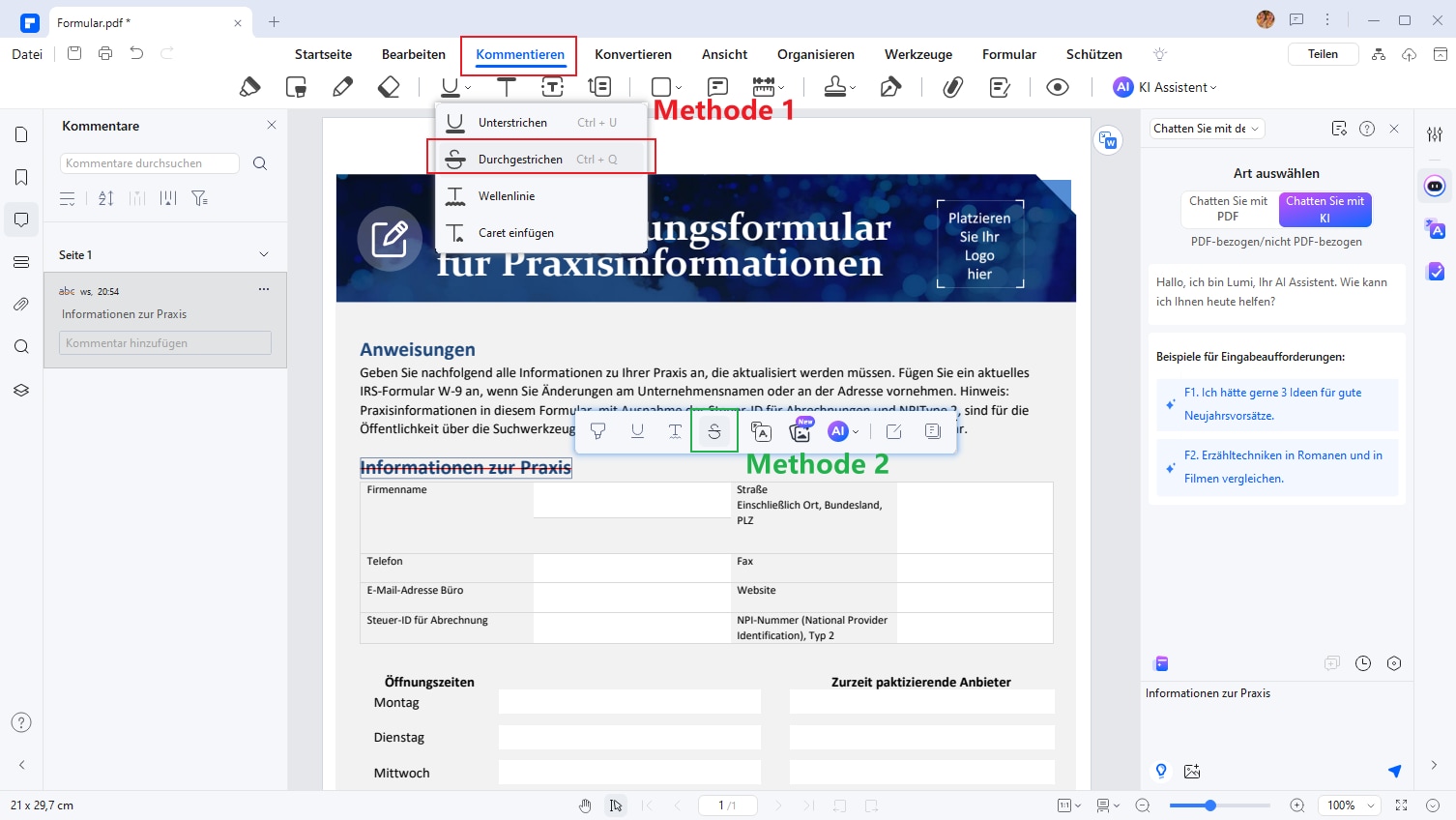Open the form fields panel in left sidebar
The width and height of the screenshot is (1456, 820).
click(x=21, y=262)
